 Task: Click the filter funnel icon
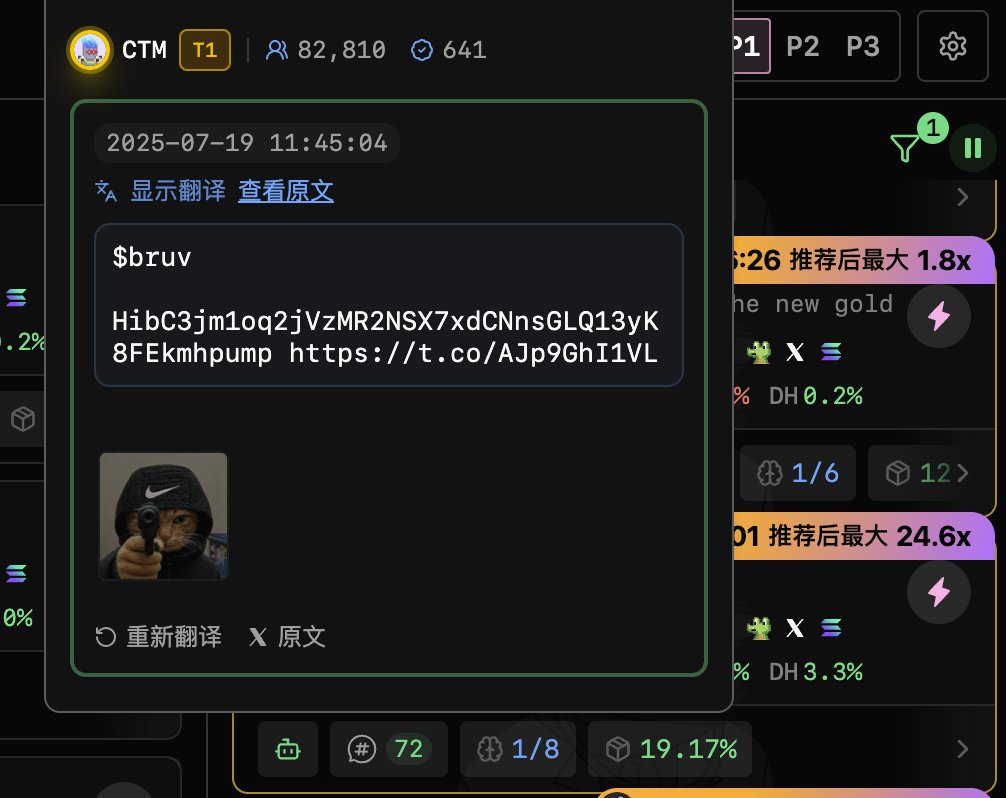(x=904, y=148)
